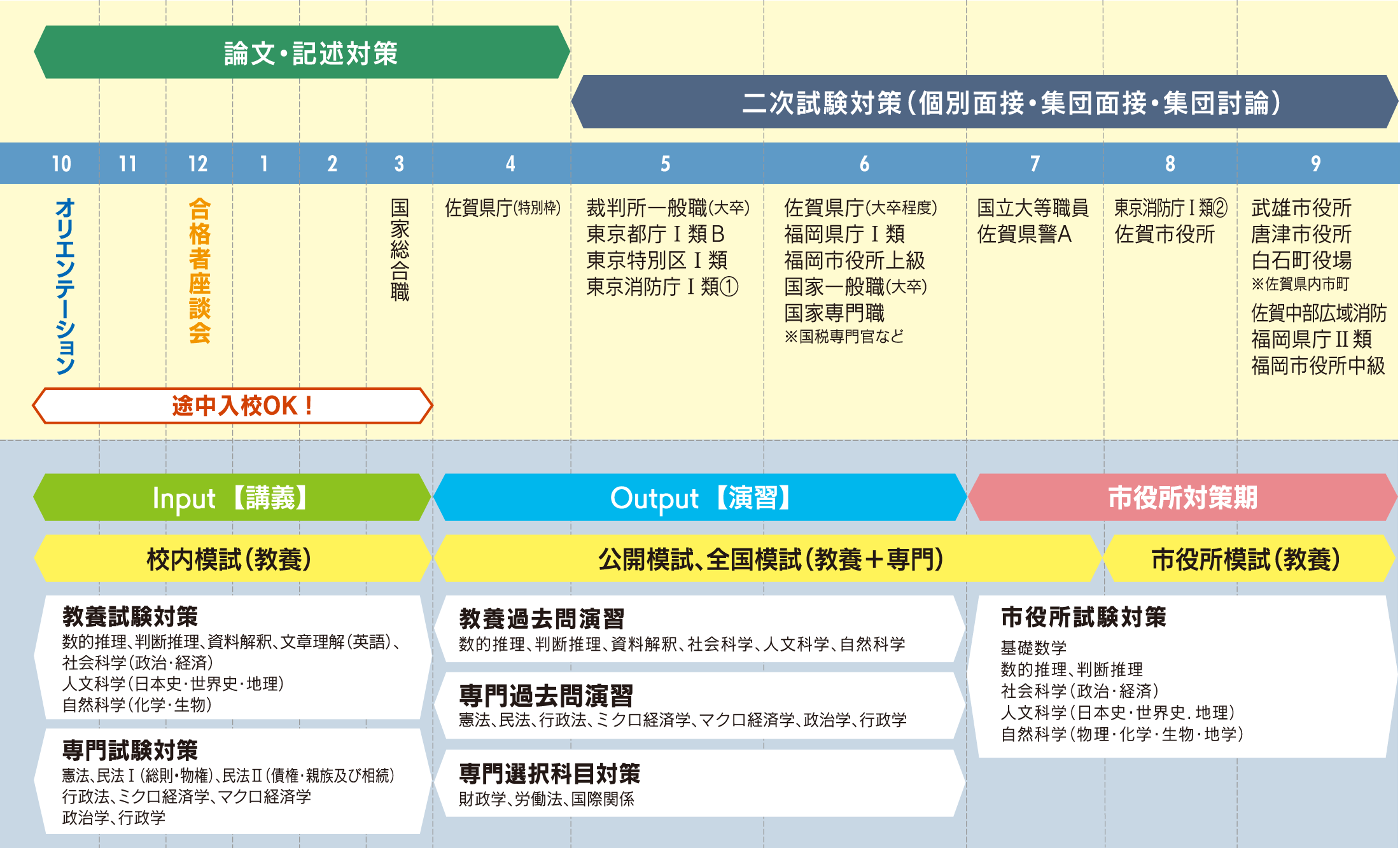Click the 公開模試、全国模試(教養+専門) banner

pos(768,559)
